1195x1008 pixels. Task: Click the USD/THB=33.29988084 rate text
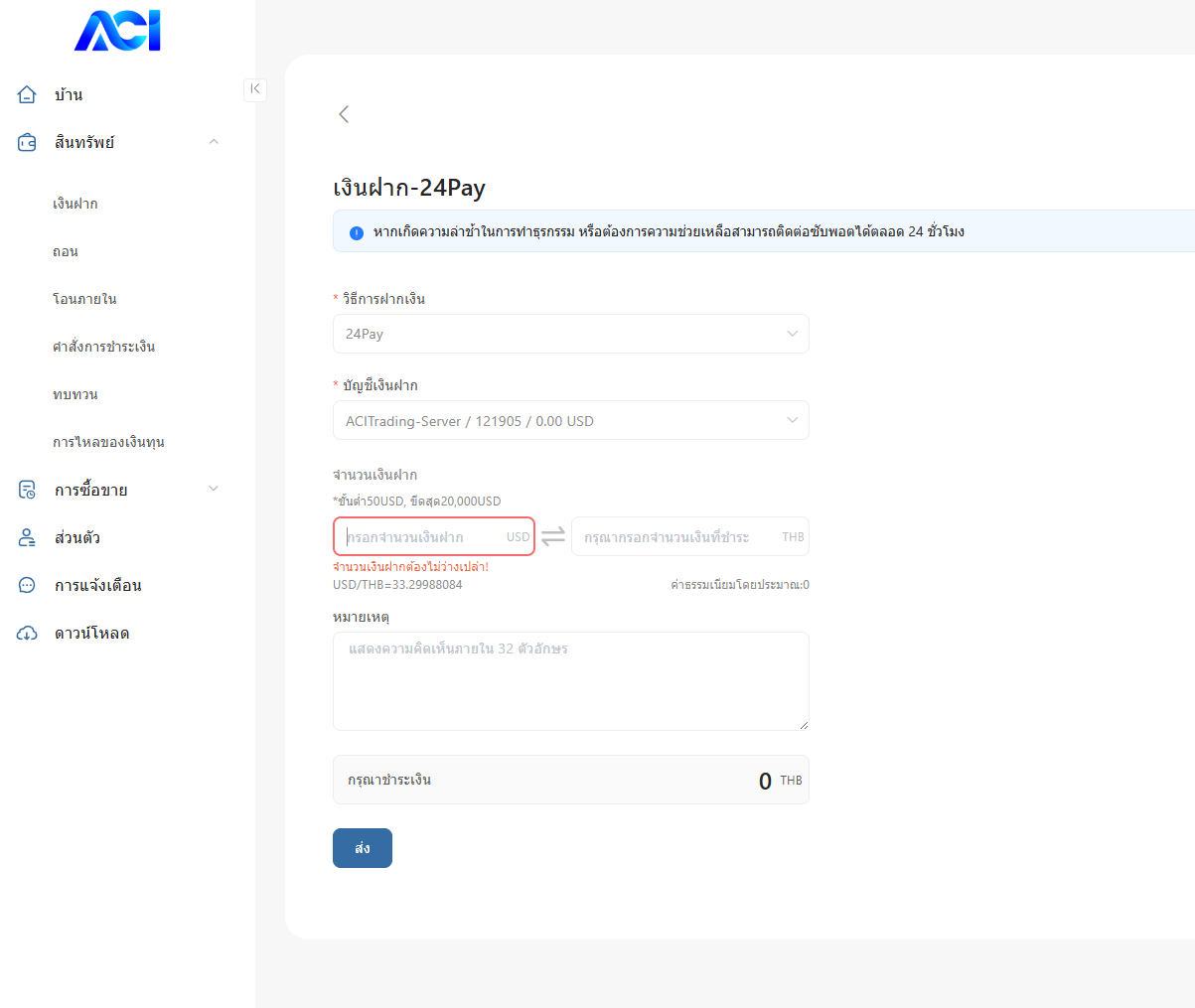tap(397, 585)
